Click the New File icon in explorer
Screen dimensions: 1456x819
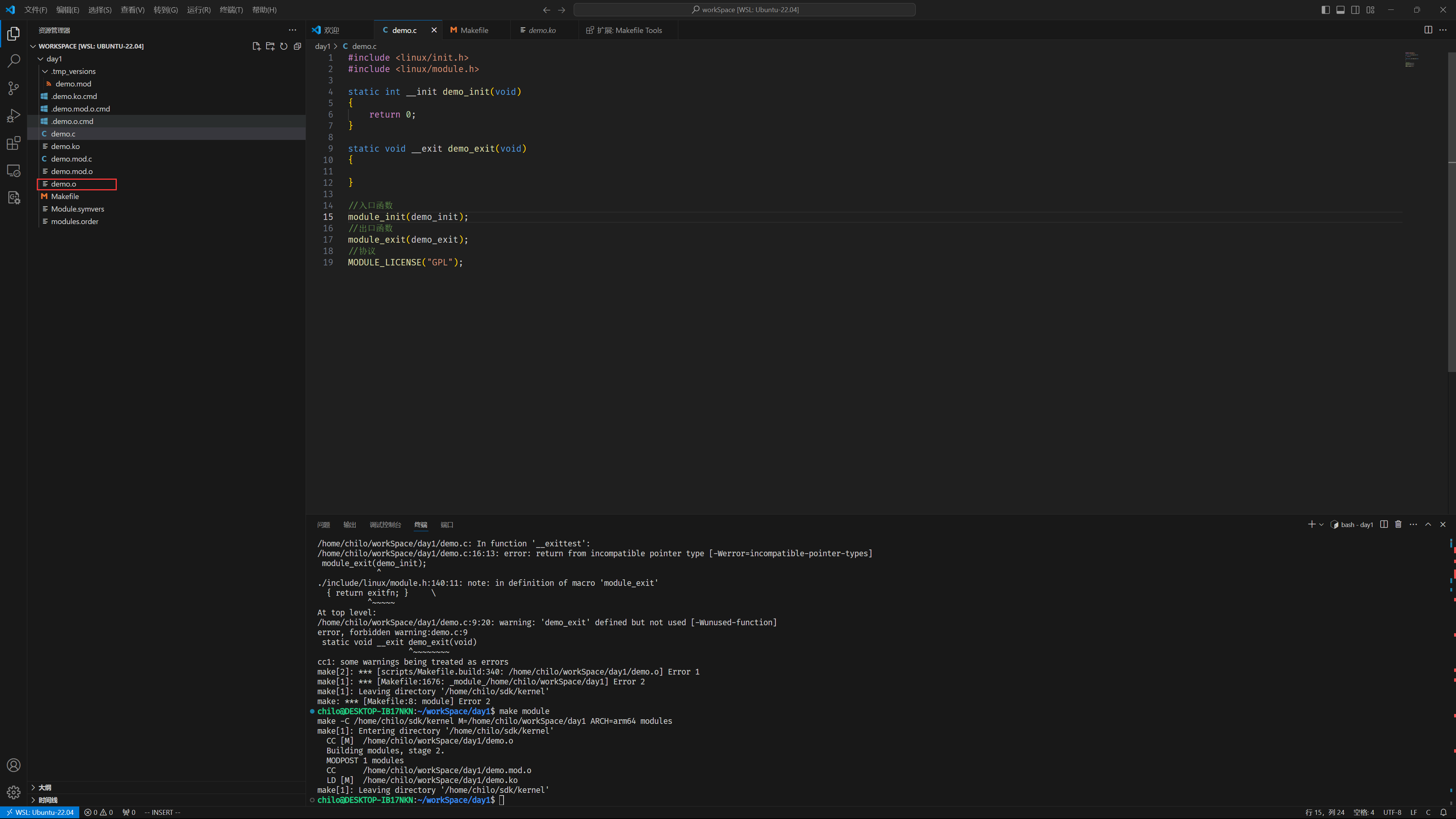click(x=256, y=46)
